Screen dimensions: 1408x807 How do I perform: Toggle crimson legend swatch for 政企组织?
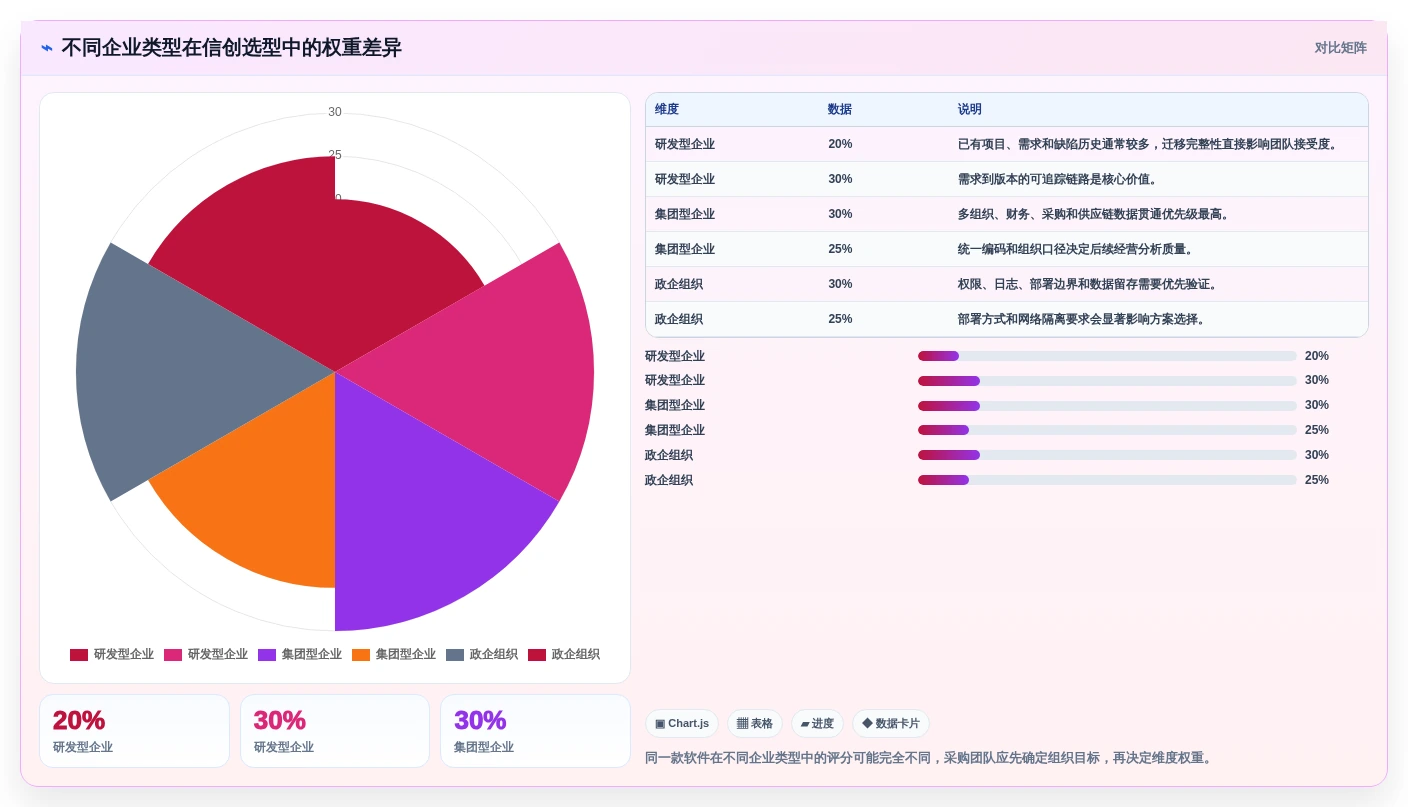coord(537,655)
